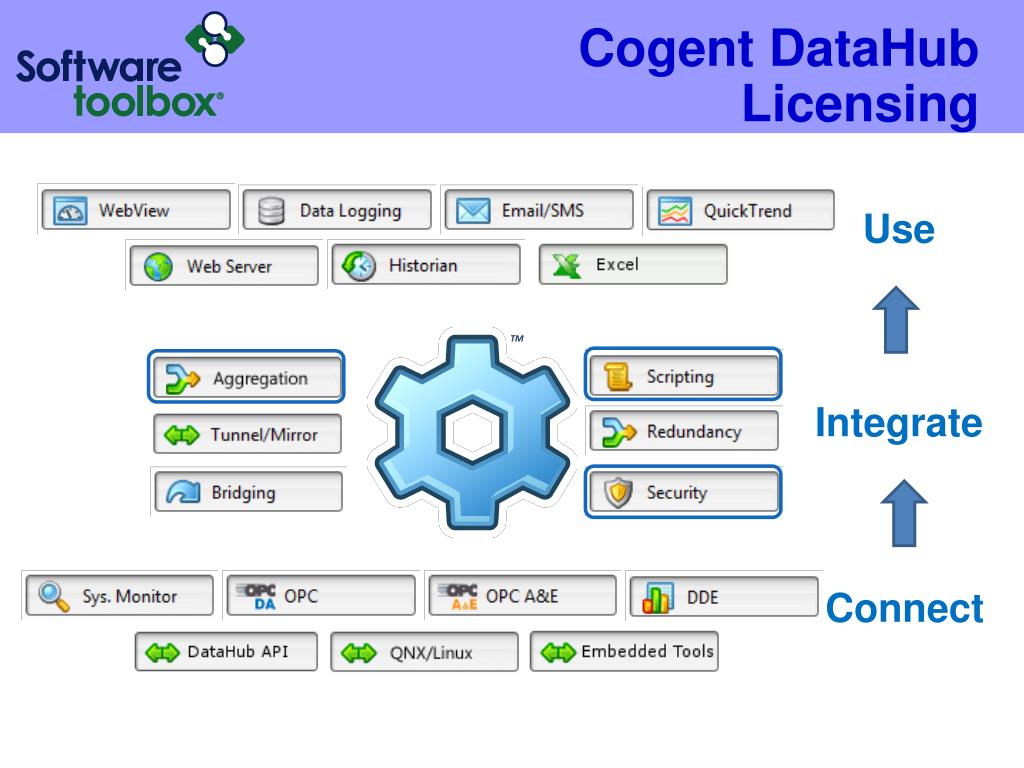Click the Redundancy merge-arrow icon
The width and height of the screenshot is (1024, 768).
coord(618,432)
